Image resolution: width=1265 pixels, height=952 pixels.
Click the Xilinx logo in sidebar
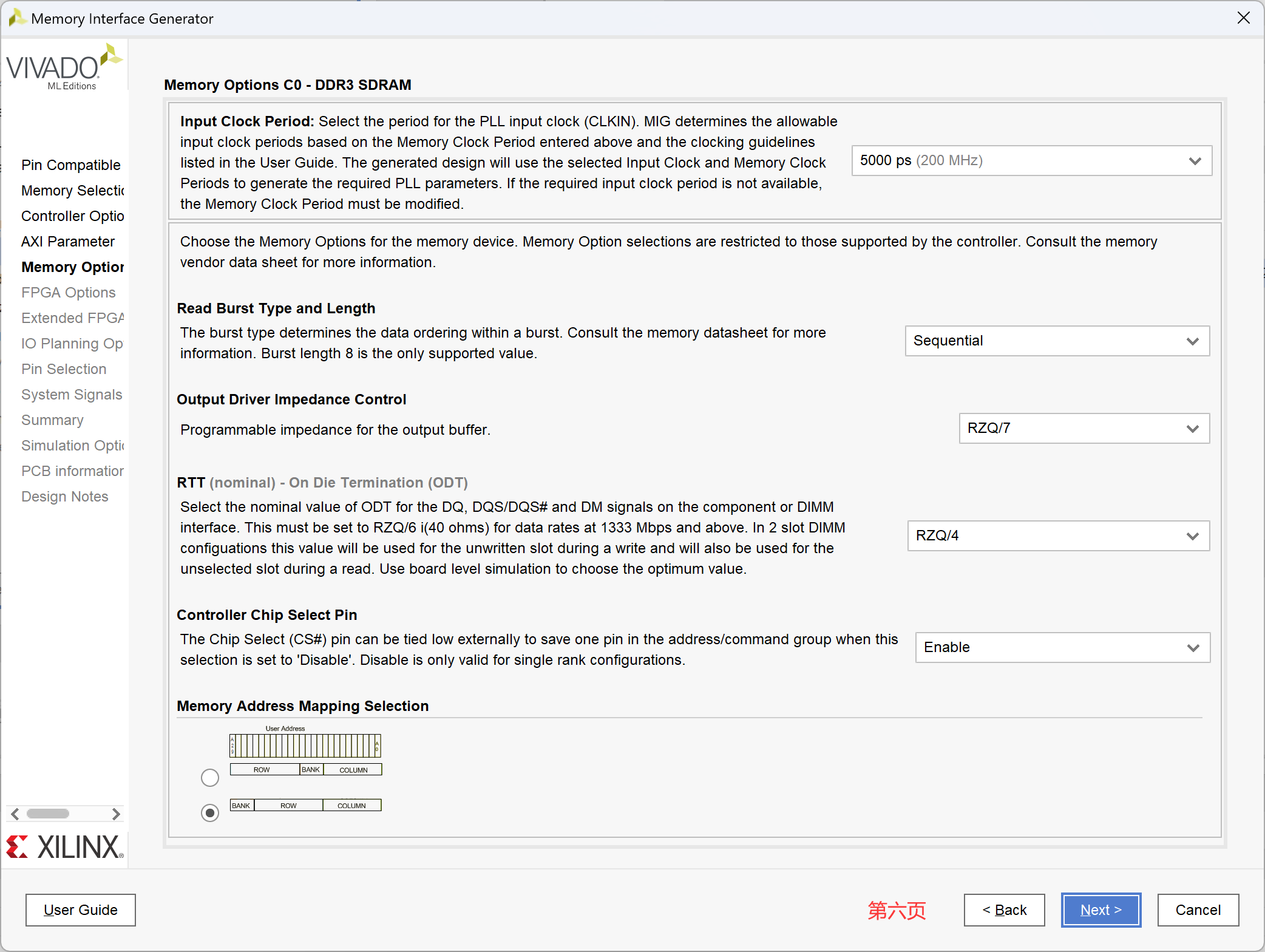(x=64, y=847)
